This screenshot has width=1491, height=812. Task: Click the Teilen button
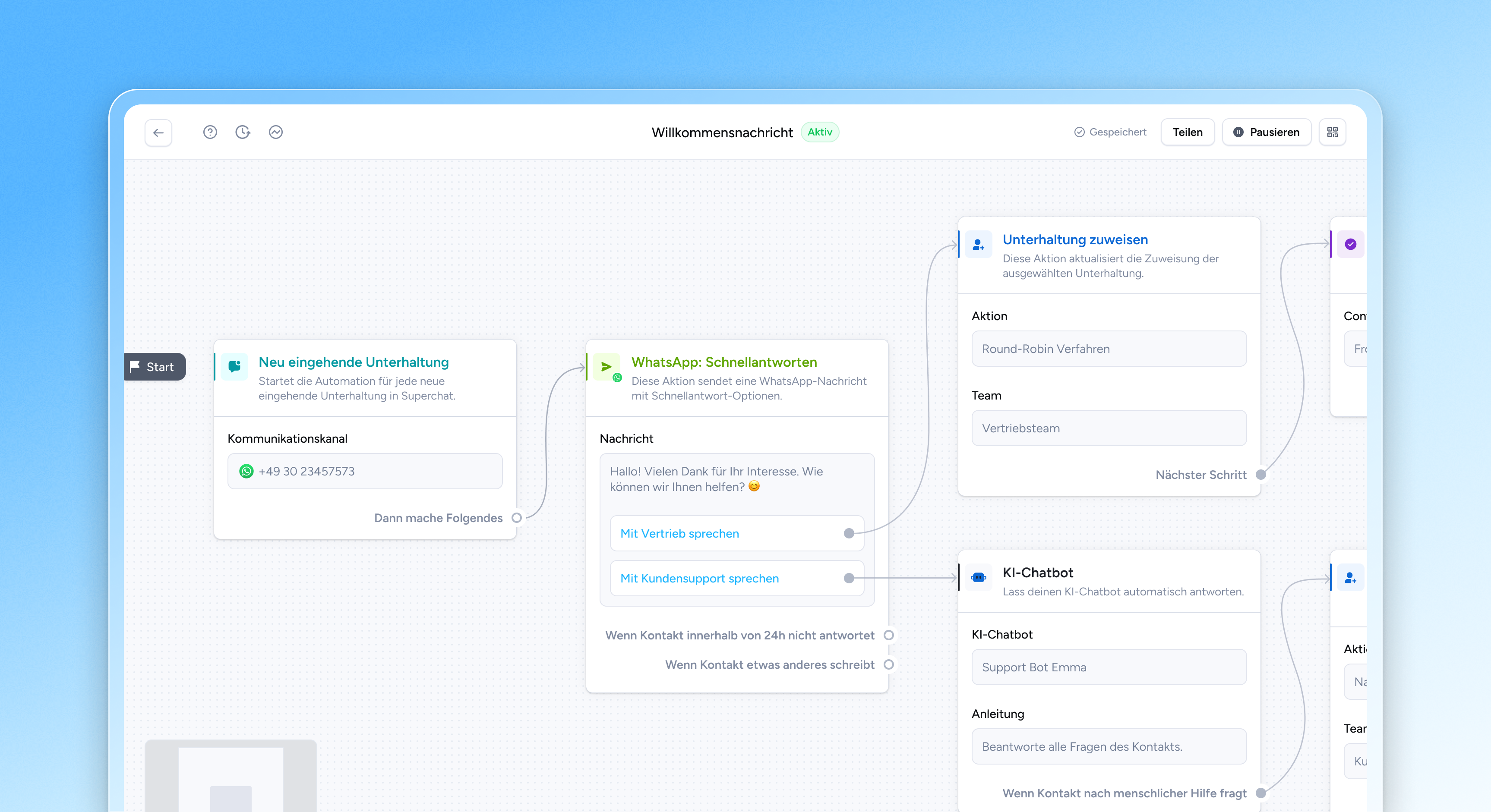tap(1187, 132)
